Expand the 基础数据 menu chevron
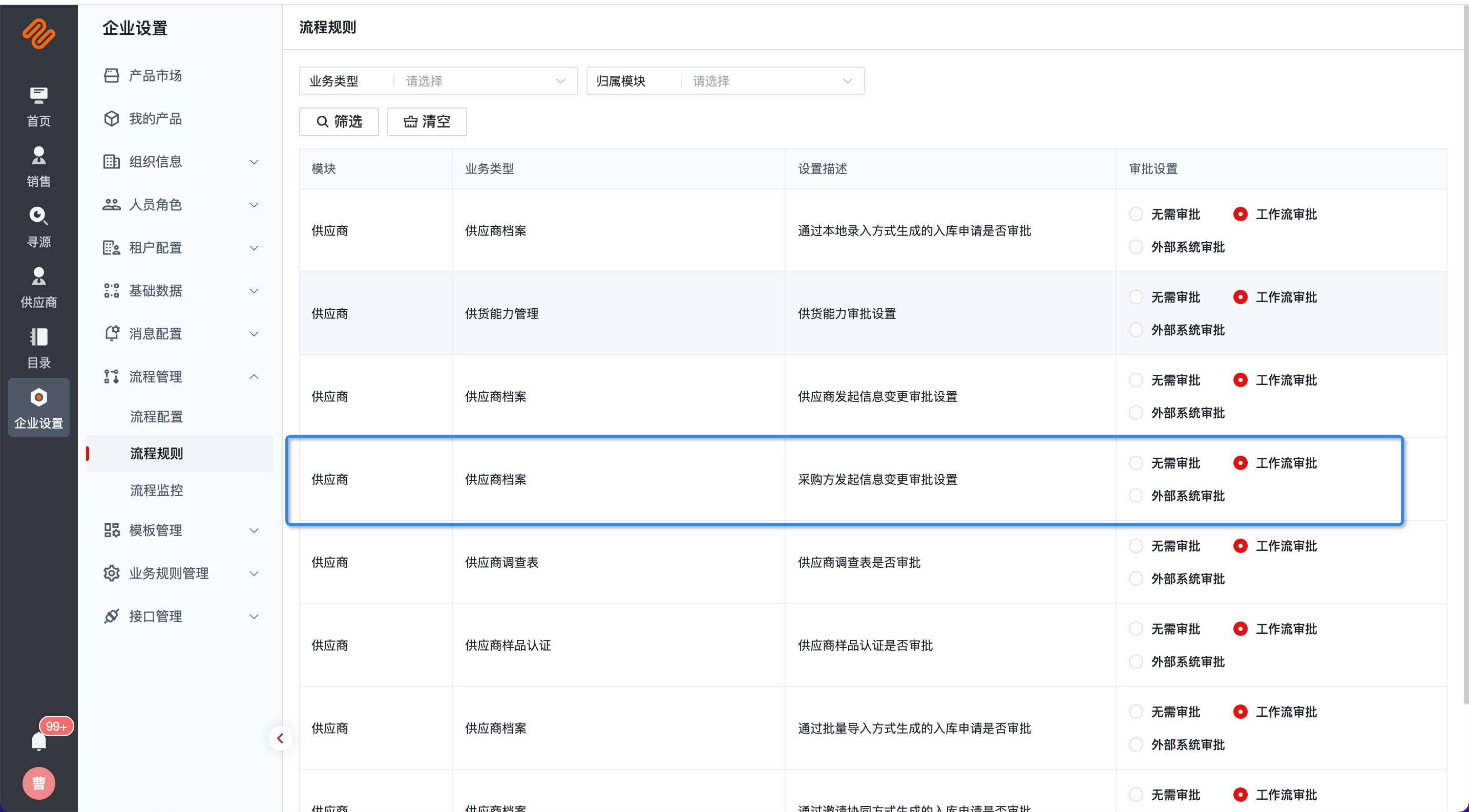Screen dimensions: 1469x812 pyautogui.click(x=255, y=291)
